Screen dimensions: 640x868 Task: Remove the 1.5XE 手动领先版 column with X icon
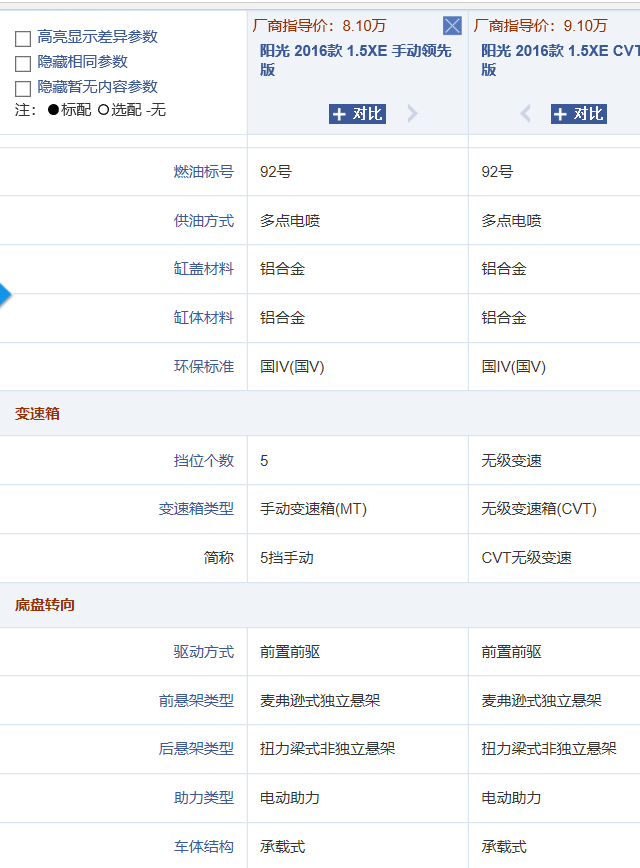[x=452, y=25]
